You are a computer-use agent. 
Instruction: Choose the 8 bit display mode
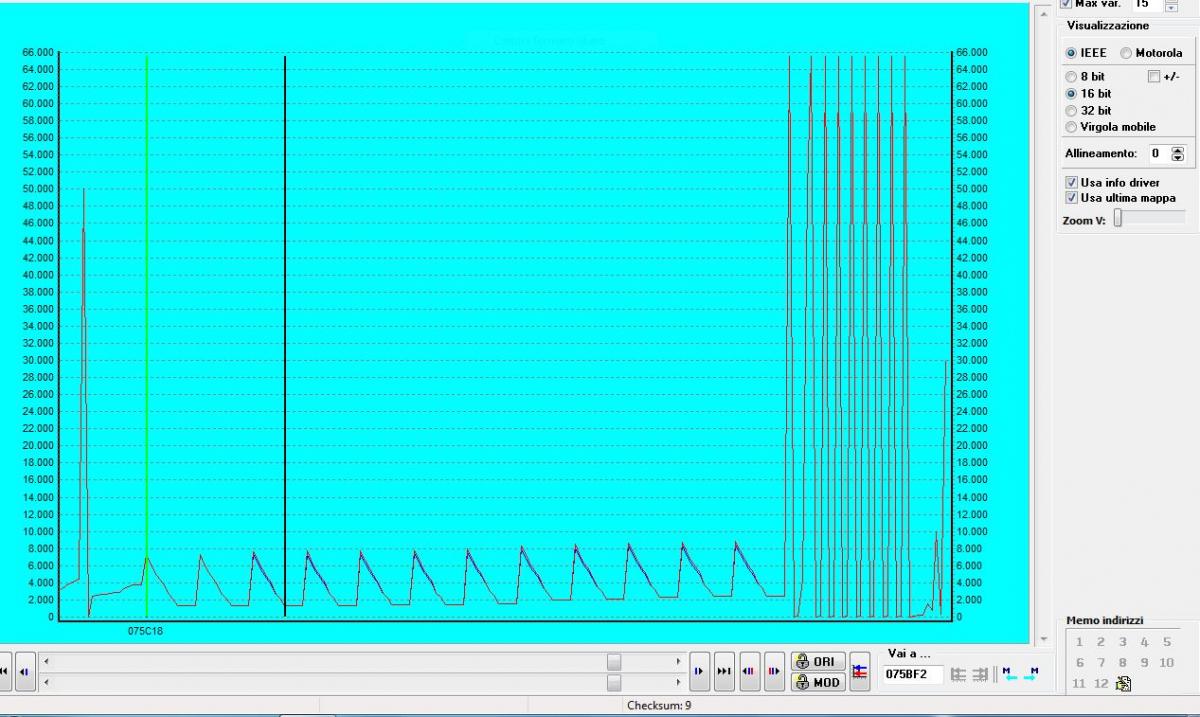pos(1072,76)
